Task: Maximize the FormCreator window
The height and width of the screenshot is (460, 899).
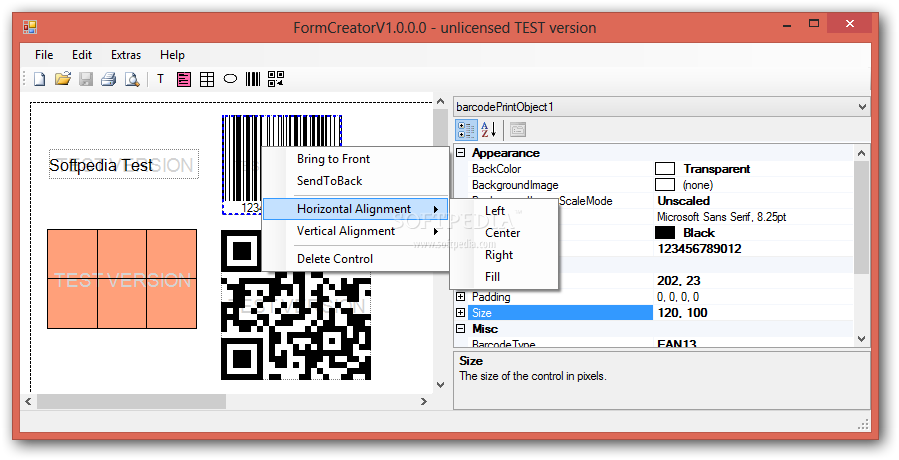Action: [x=814, y=24]
